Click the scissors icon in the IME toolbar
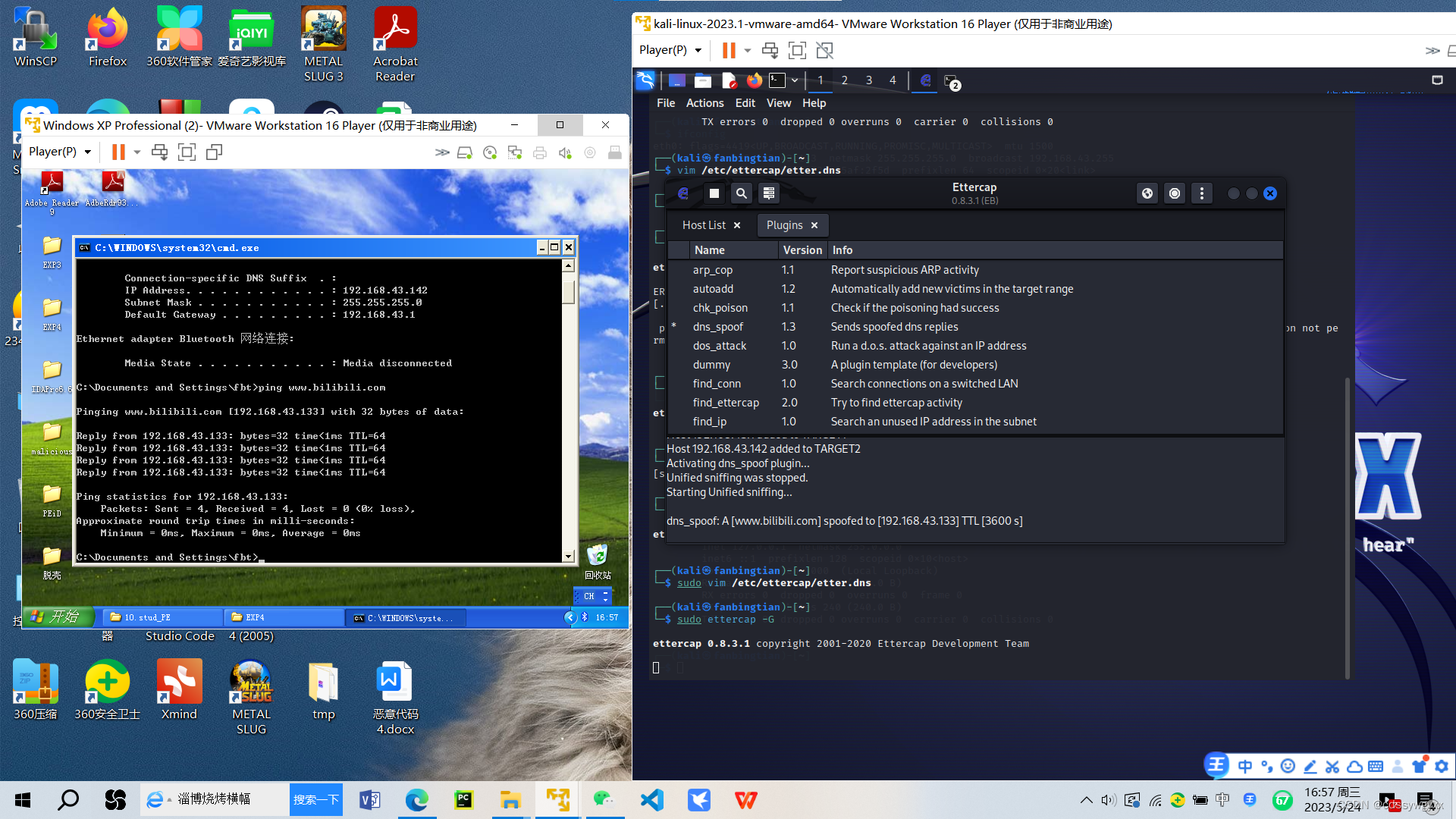1456x819 pixels. [x=1332, y=766]
